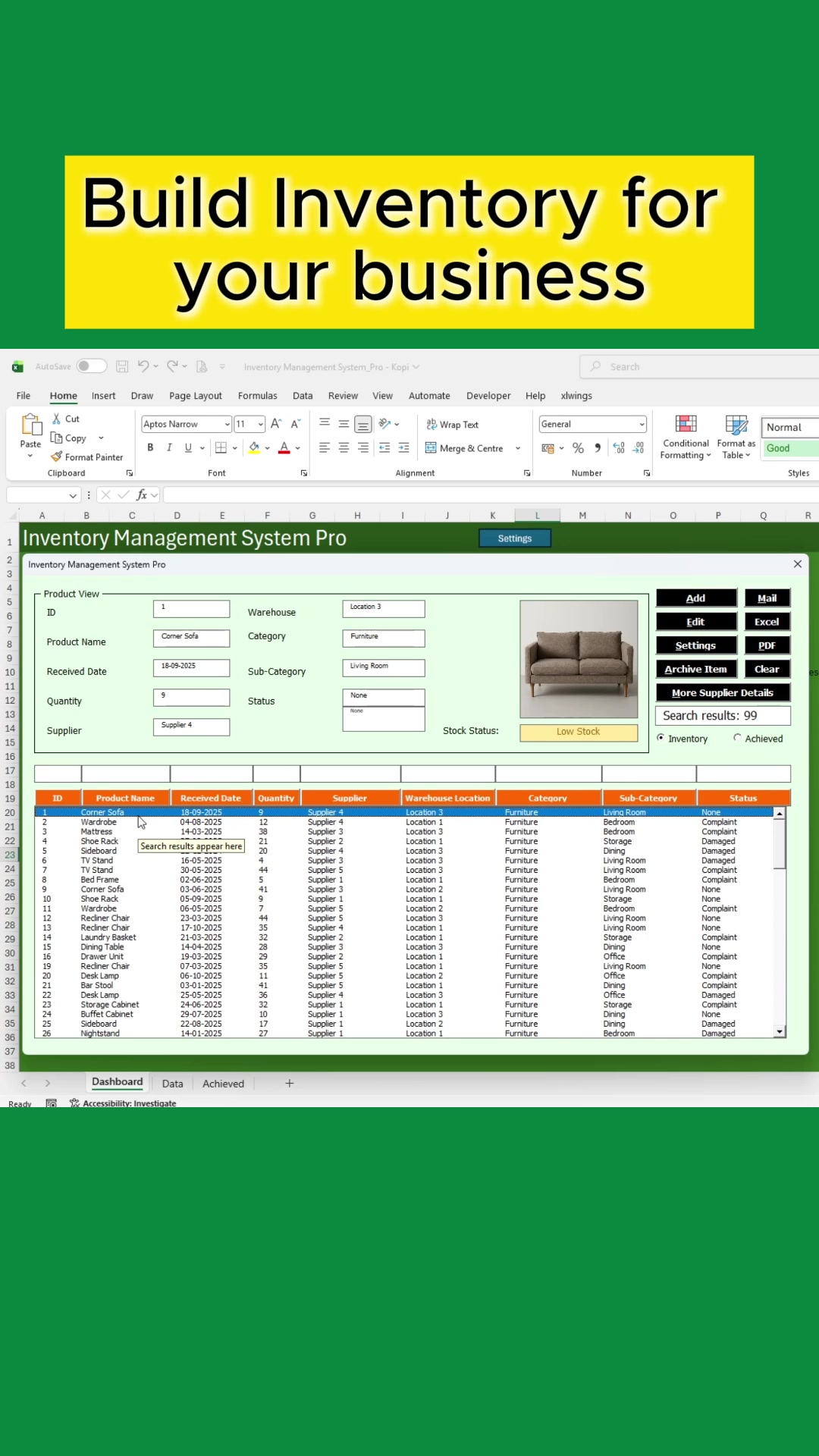Toggle Italic formatting

tap(169, 447)
